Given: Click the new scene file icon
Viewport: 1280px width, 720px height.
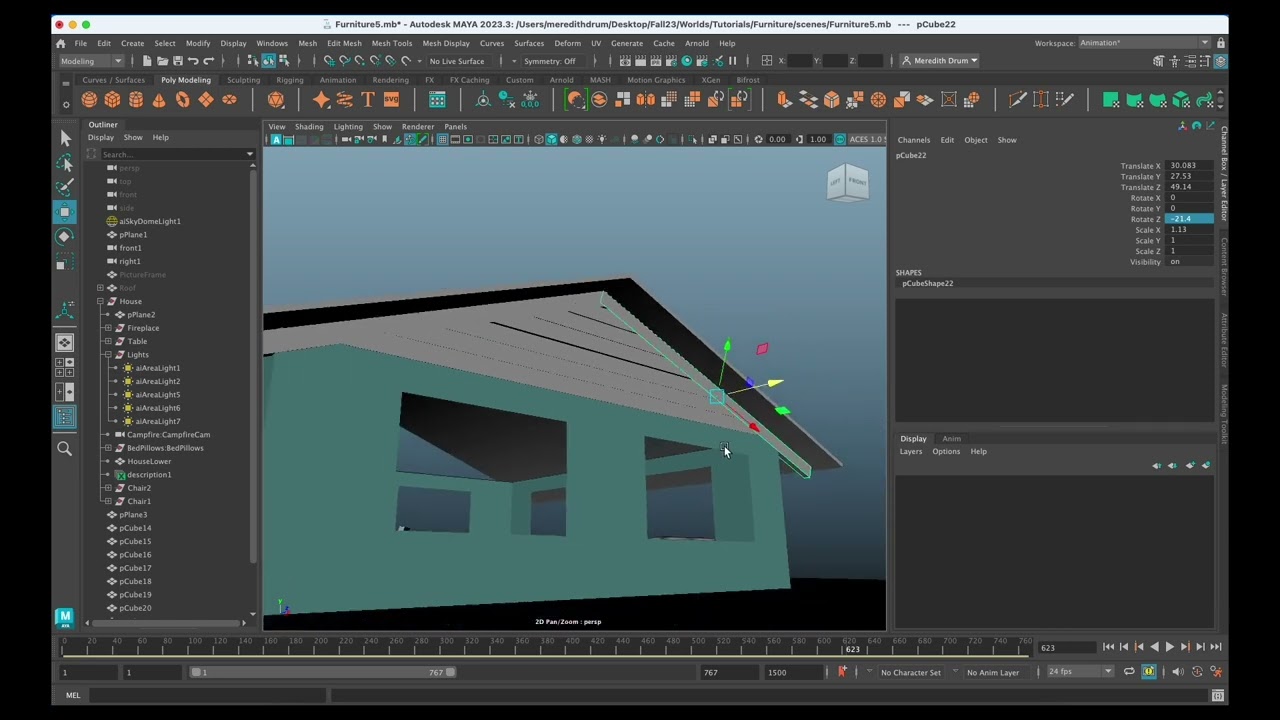Looking at the screenshot, I should pyautogui.click(x=147, y=61).
